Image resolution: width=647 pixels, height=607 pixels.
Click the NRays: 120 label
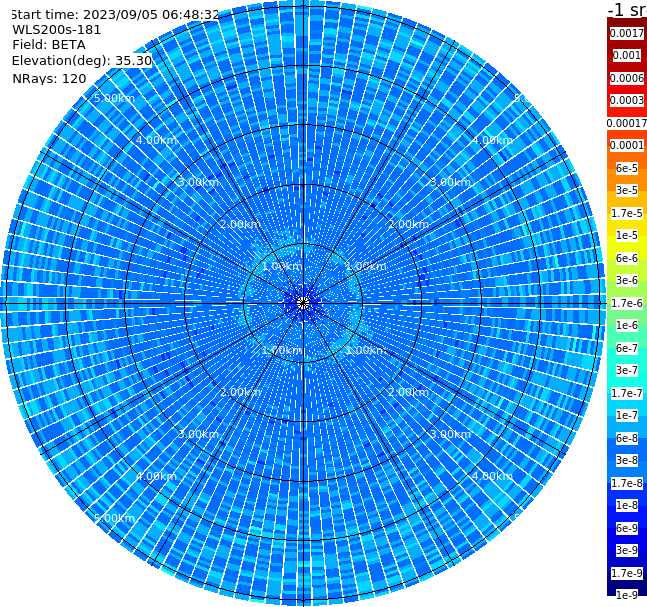(x=49, y=78)
